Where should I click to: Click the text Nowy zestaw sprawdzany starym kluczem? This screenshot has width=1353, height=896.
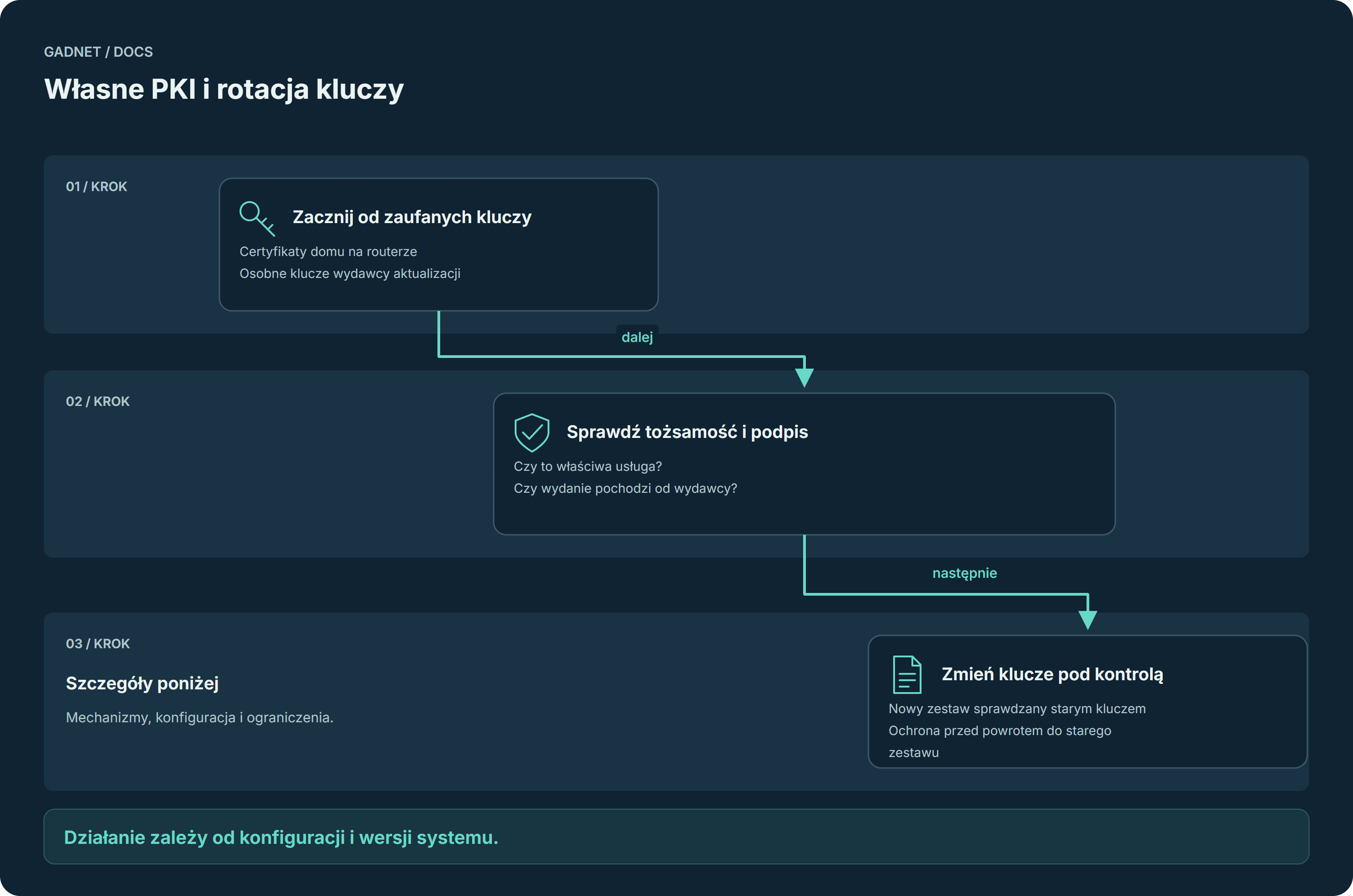pos(1017,709)
